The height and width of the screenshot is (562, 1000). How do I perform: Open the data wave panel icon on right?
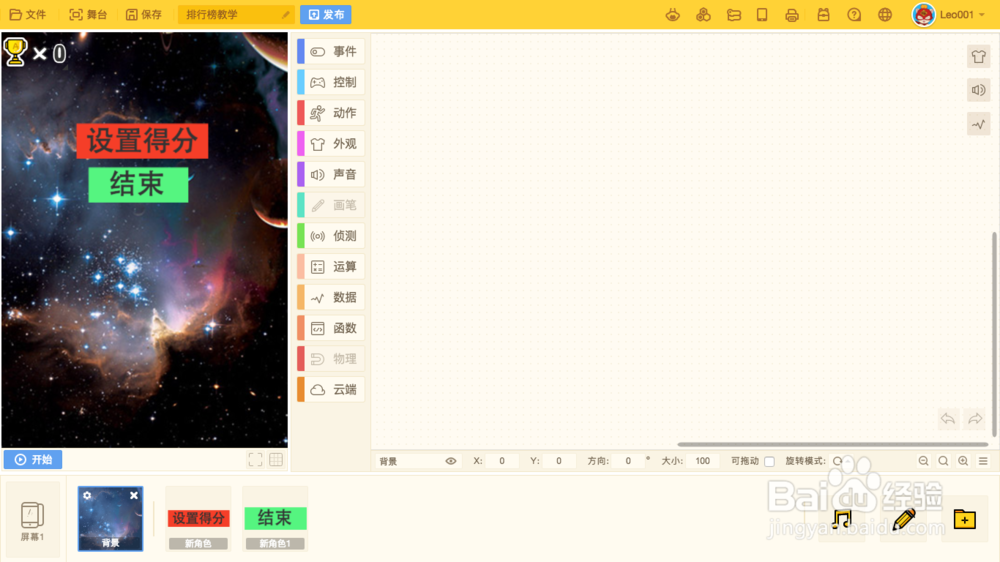(x=978, y=124)
